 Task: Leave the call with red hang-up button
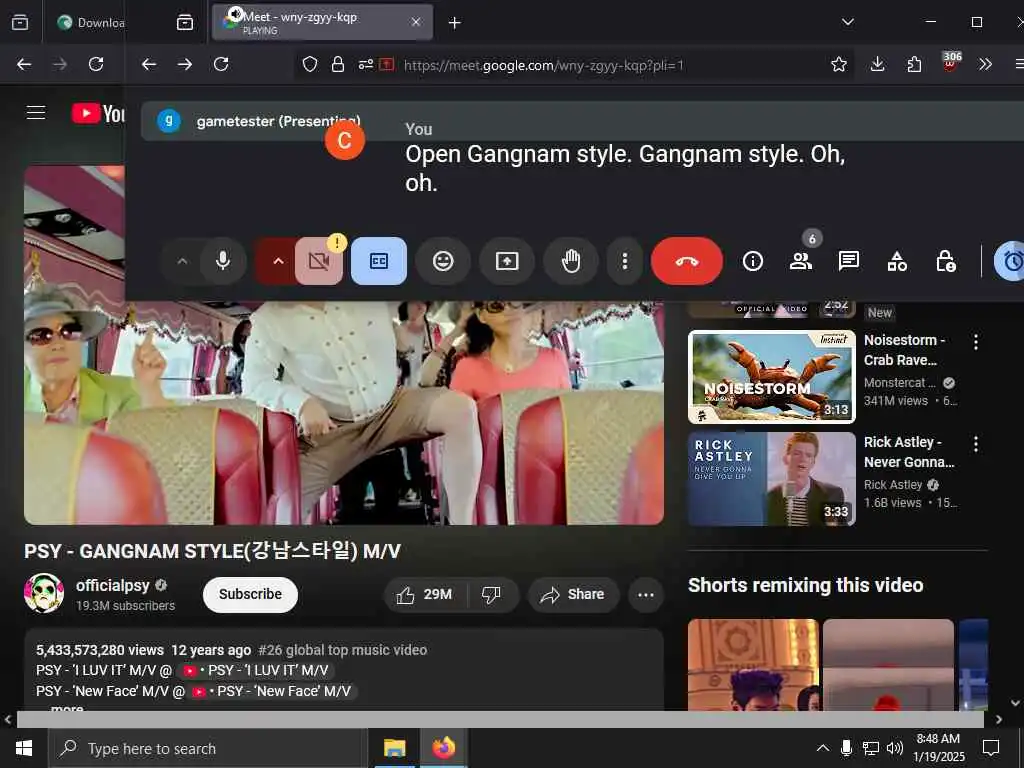(x=687, y=261)
